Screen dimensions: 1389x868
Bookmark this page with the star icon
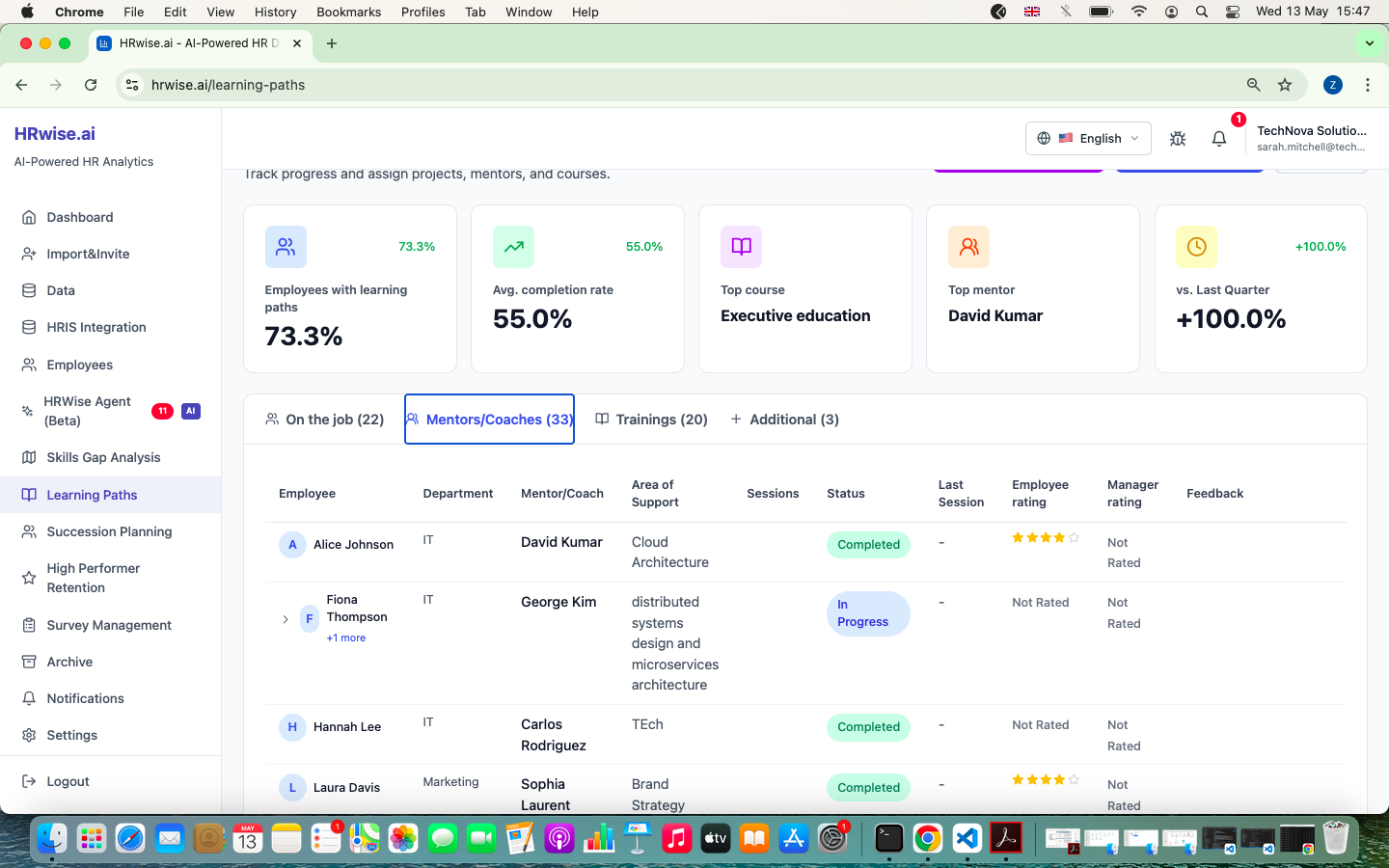[1285, 85]
